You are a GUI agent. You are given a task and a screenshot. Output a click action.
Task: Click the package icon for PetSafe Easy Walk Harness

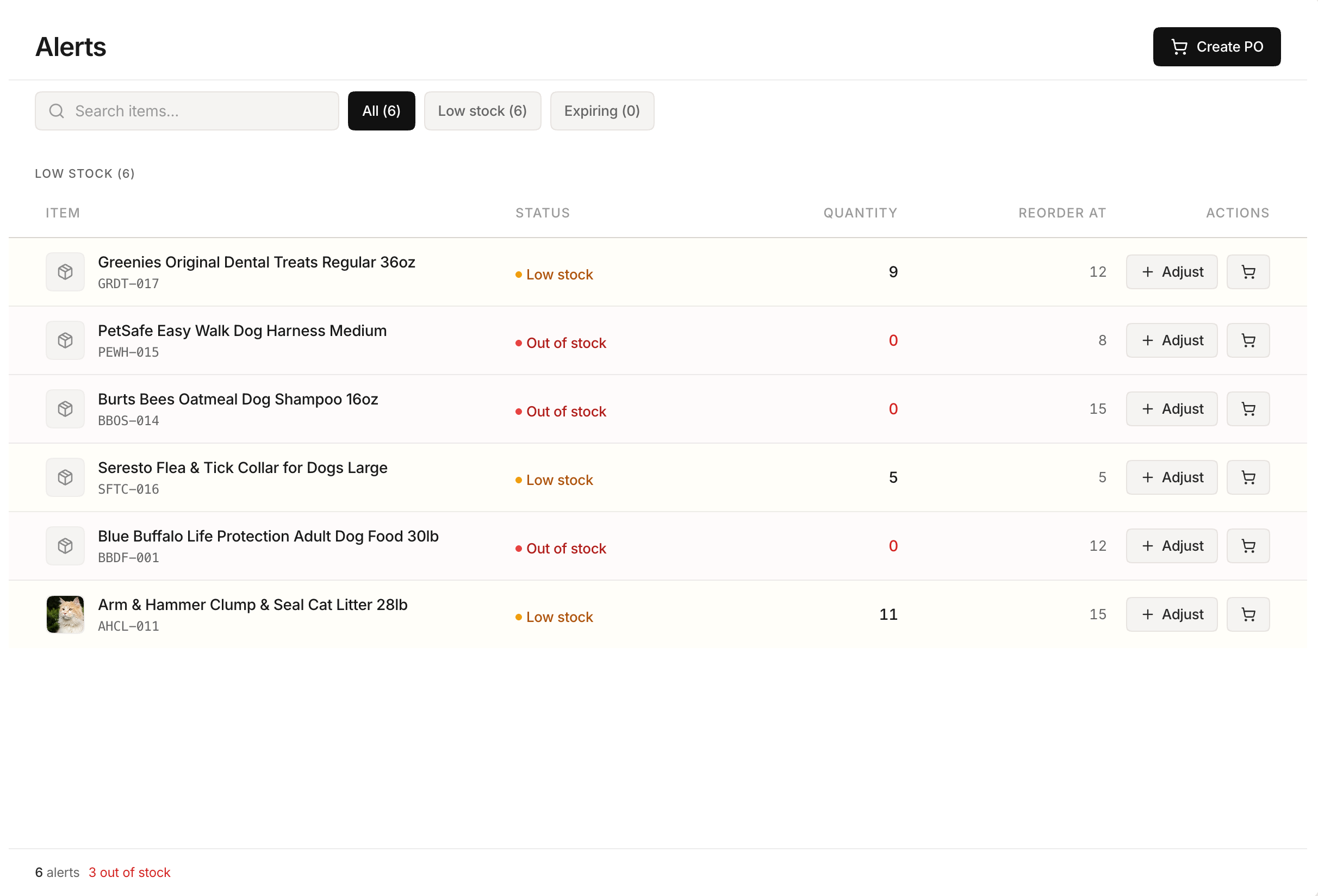coord(65,340)
